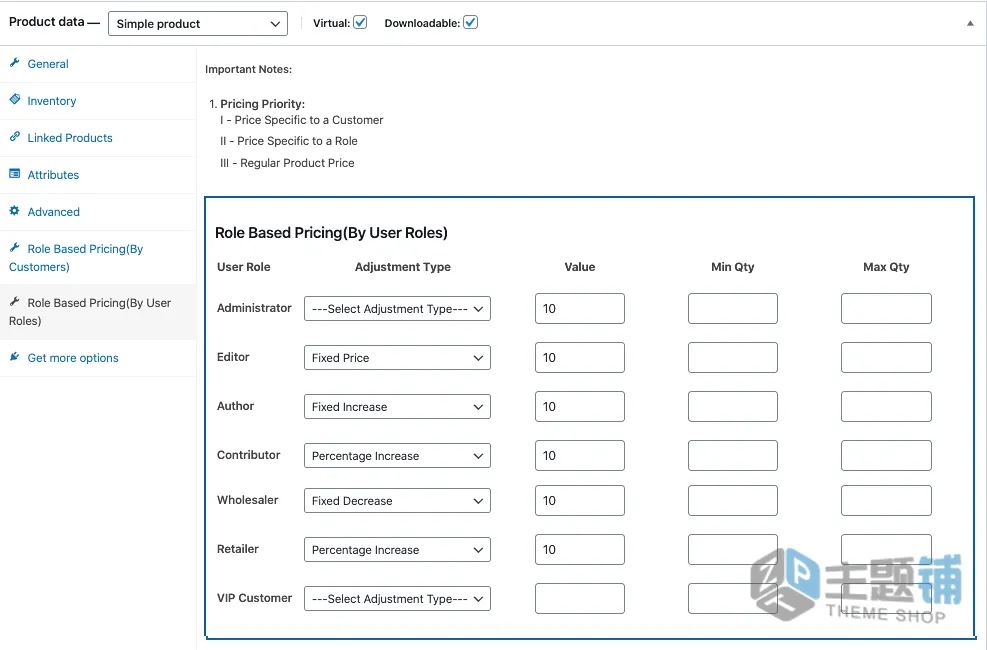Screen dimensions: 987x650
Task: Open the Simple product type dropdown
Action: (x=198, y=23)
